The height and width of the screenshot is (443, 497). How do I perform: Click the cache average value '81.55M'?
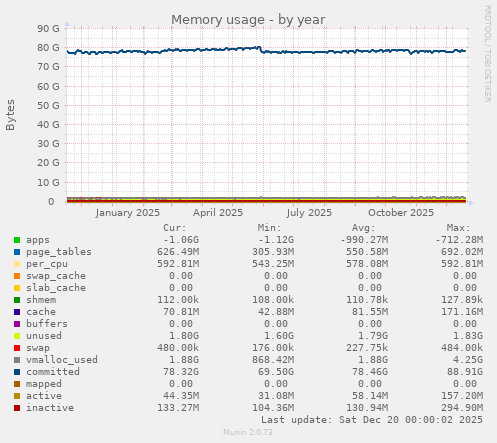[x=370, y=312]
